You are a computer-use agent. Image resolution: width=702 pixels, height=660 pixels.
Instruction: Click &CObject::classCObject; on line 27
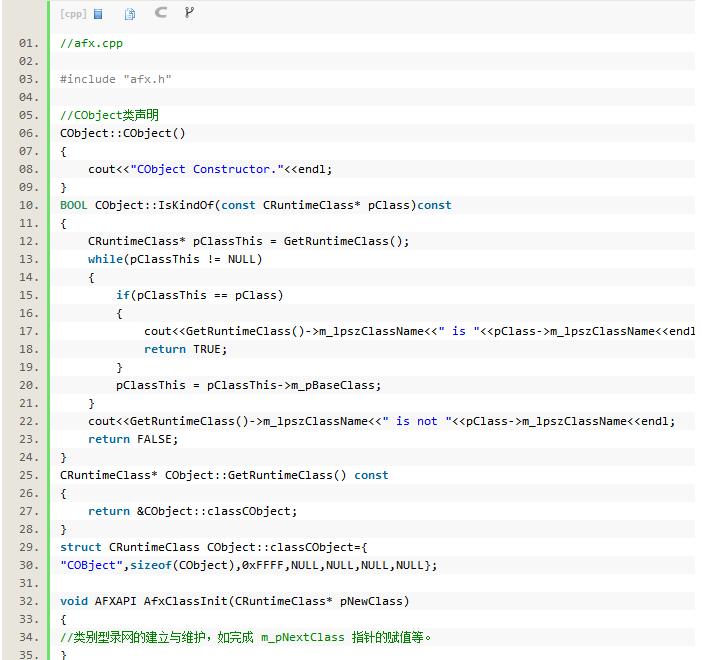[x=217, y=511]
